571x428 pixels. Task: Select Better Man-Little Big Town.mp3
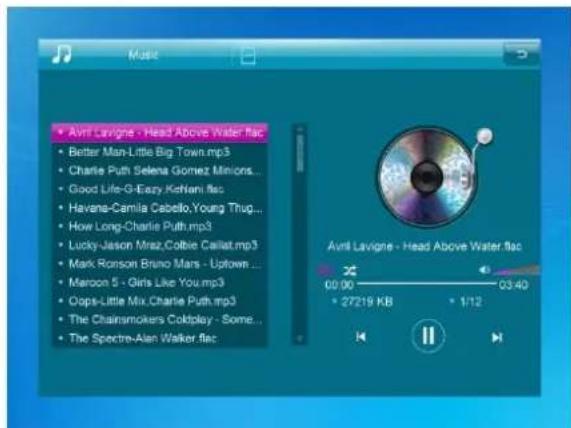pyautogui.click(x=160, y=152)
